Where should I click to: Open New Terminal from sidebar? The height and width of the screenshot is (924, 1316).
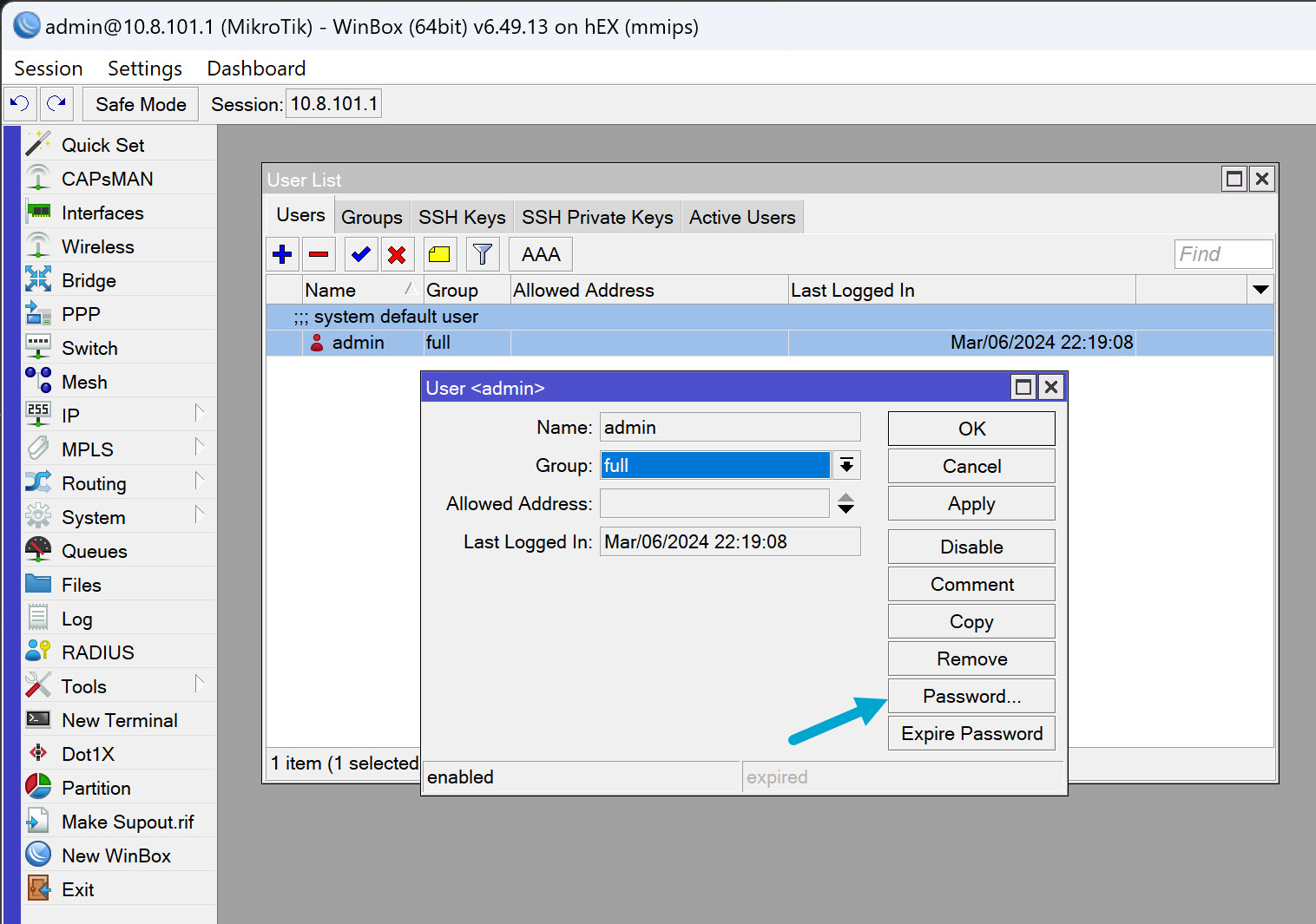(120, 720)
